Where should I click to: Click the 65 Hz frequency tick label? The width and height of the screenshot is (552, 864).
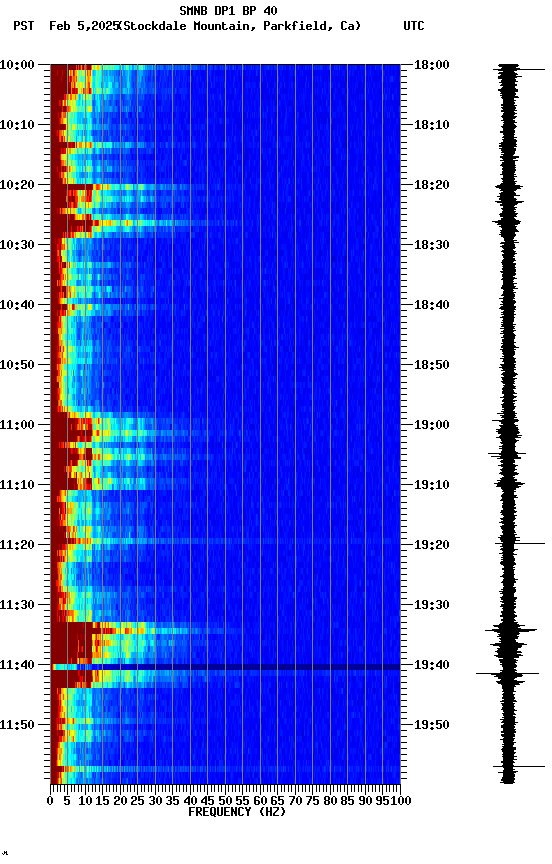[277, 801]
